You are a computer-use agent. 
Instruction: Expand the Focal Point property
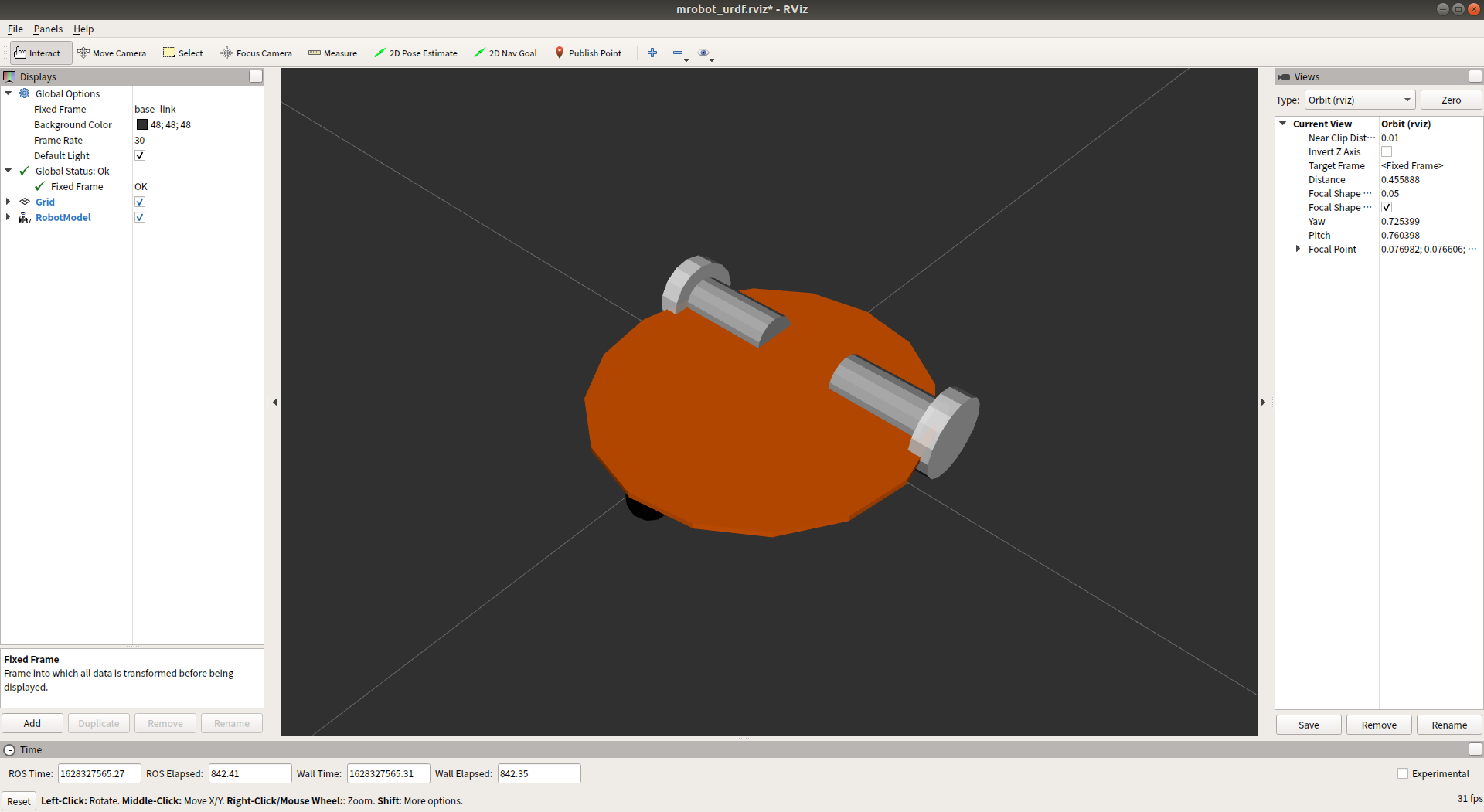point(1298,249)
